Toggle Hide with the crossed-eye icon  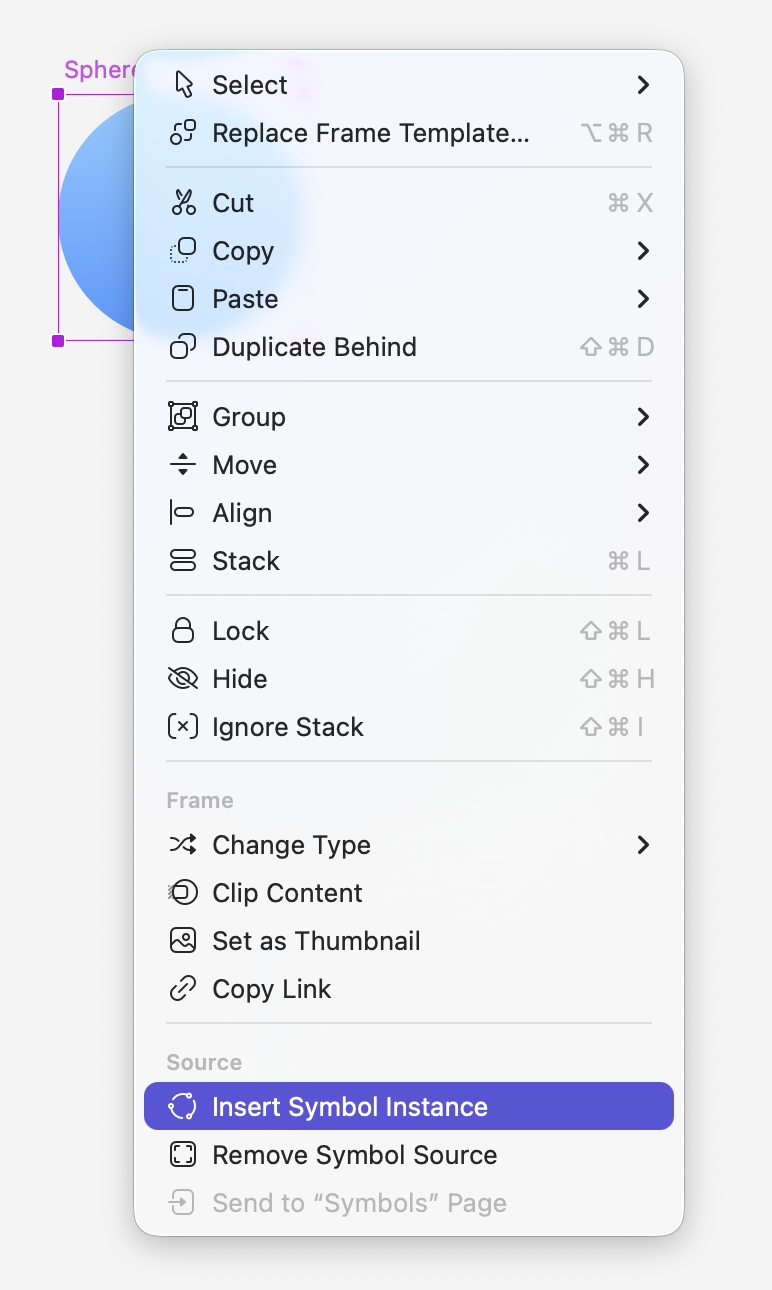click(183, 679)
